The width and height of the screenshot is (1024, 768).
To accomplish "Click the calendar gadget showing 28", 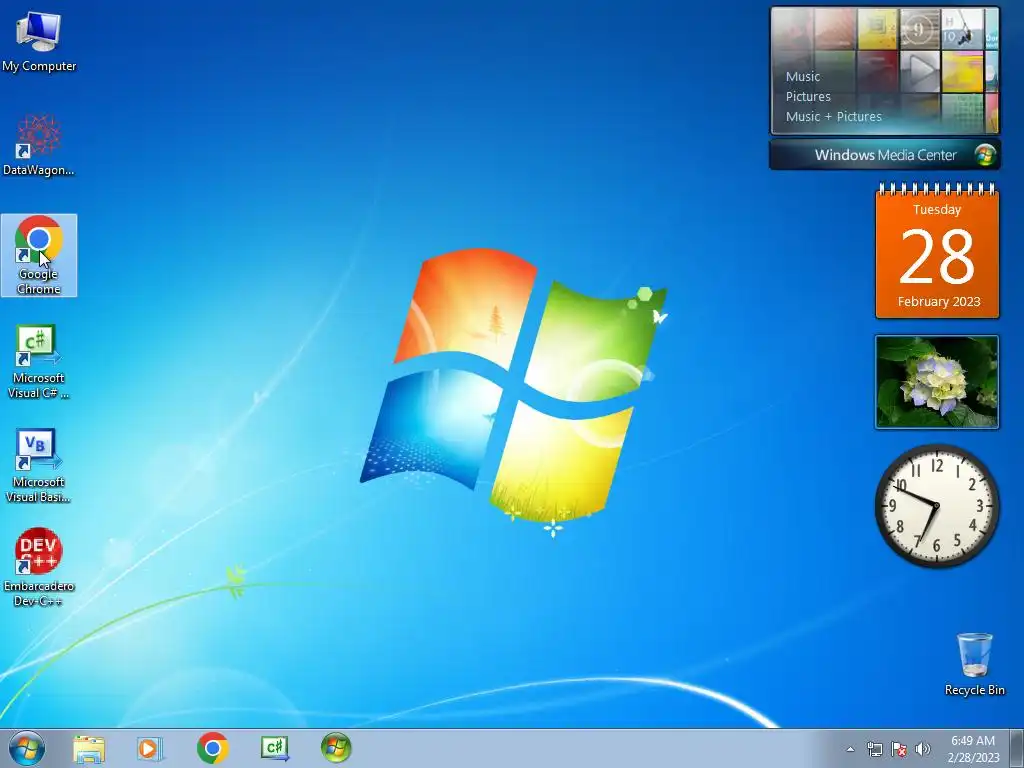I will tap(937, 251).
